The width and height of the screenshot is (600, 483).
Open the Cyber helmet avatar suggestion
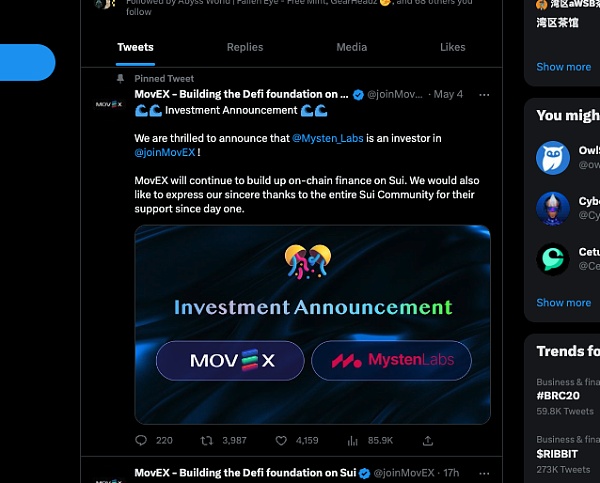click(553, 209)
